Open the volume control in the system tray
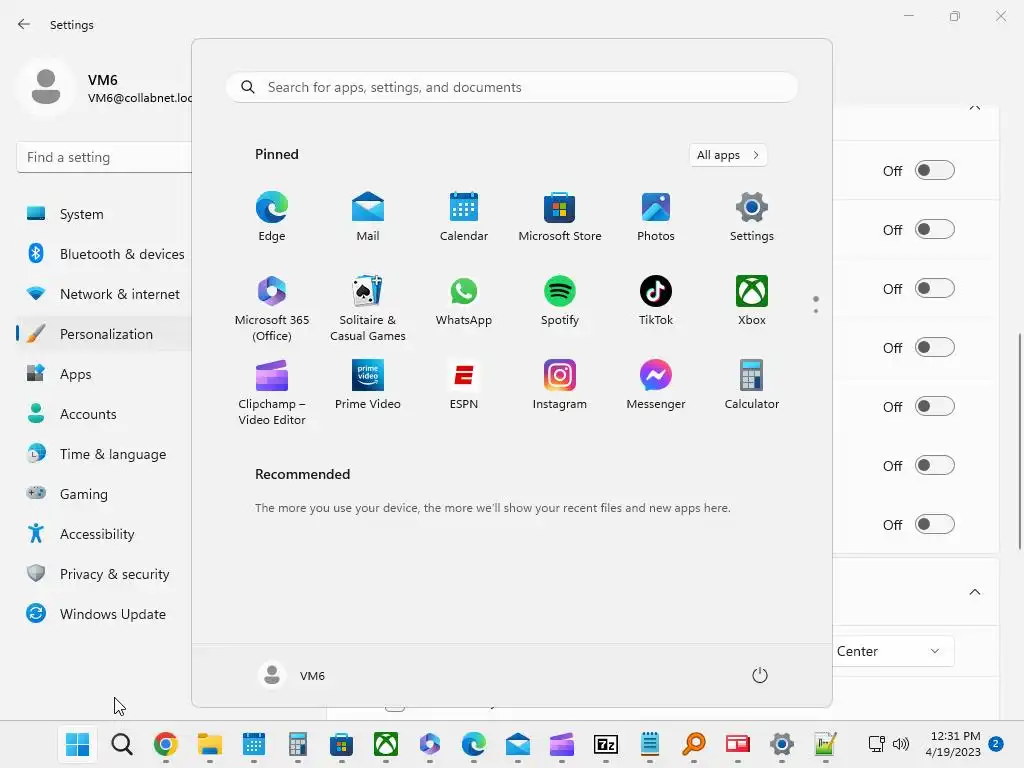This screenshot has height=768, width=1024. 901,744
